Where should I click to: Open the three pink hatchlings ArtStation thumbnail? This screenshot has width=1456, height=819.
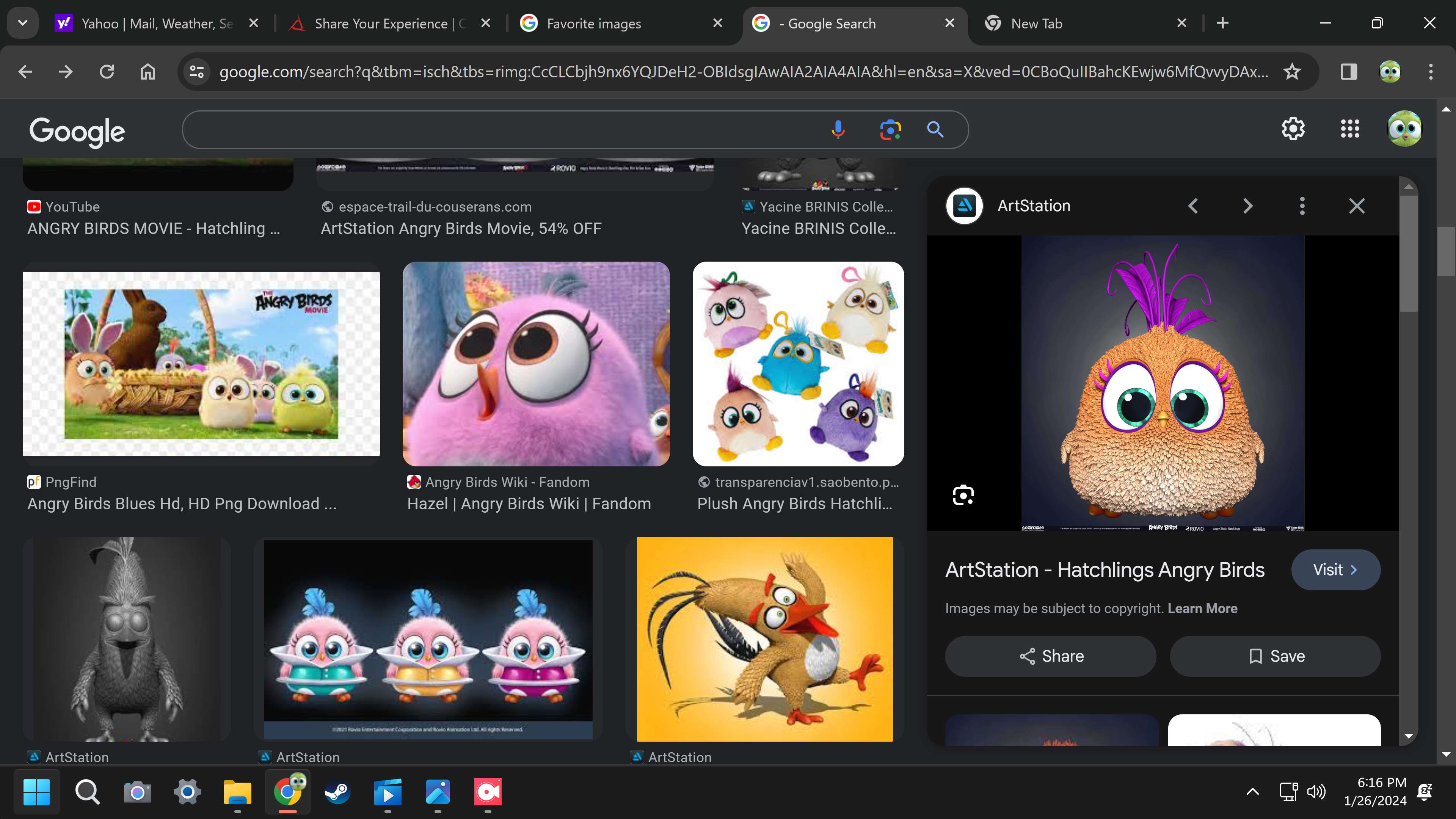click(x=428, y=639)
